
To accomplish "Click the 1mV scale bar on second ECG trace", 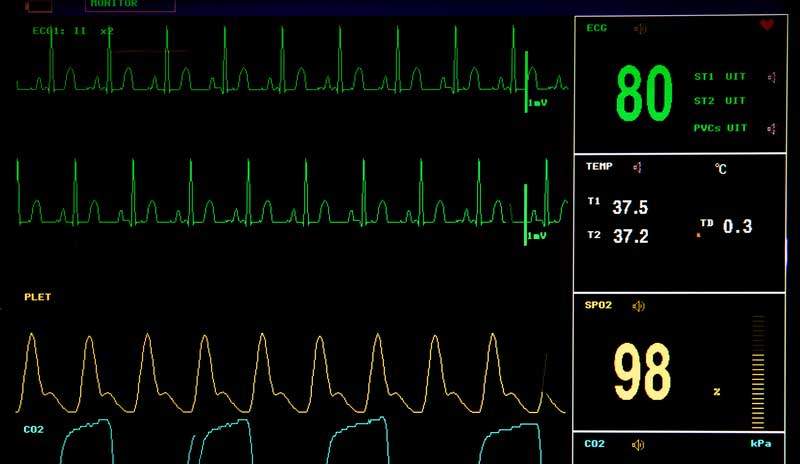I will point(526,214).
